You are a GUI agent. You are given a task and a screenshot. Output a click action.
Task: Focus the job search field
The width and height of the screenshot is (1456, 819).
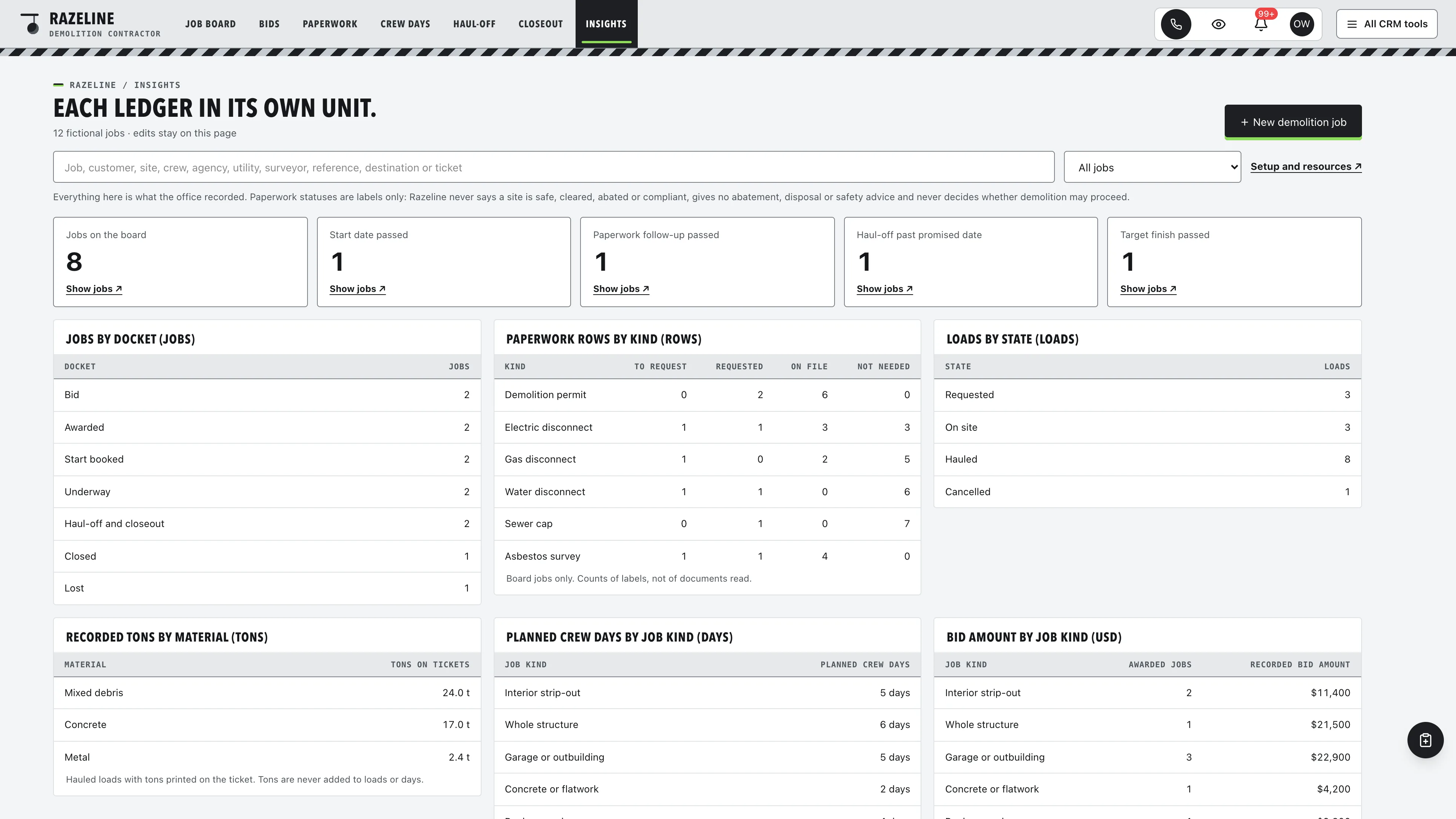553,167
